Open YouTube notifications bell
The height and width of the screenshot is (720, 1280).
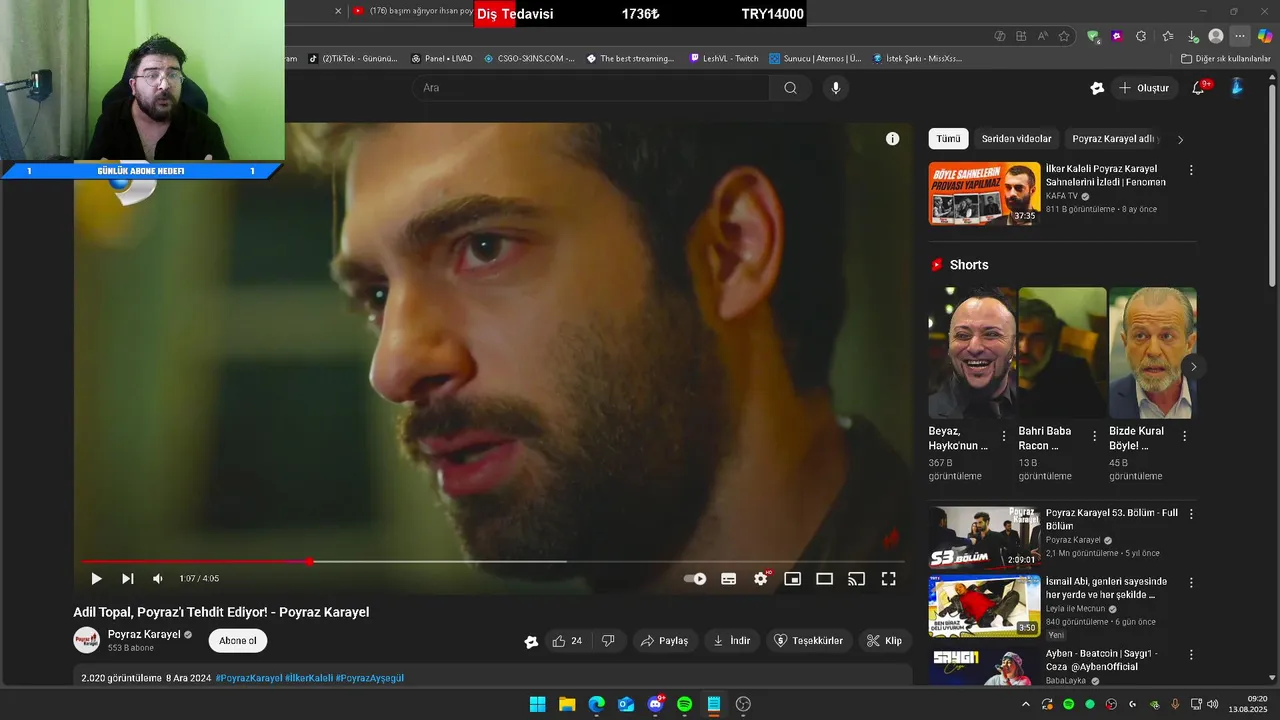tap(1198, 88)
